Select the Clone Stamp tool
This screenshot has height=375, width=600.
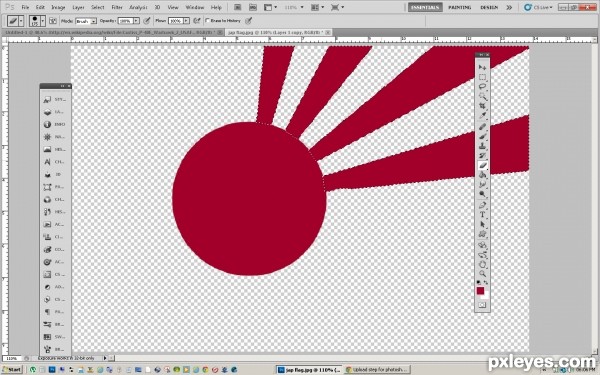[482, 146]
